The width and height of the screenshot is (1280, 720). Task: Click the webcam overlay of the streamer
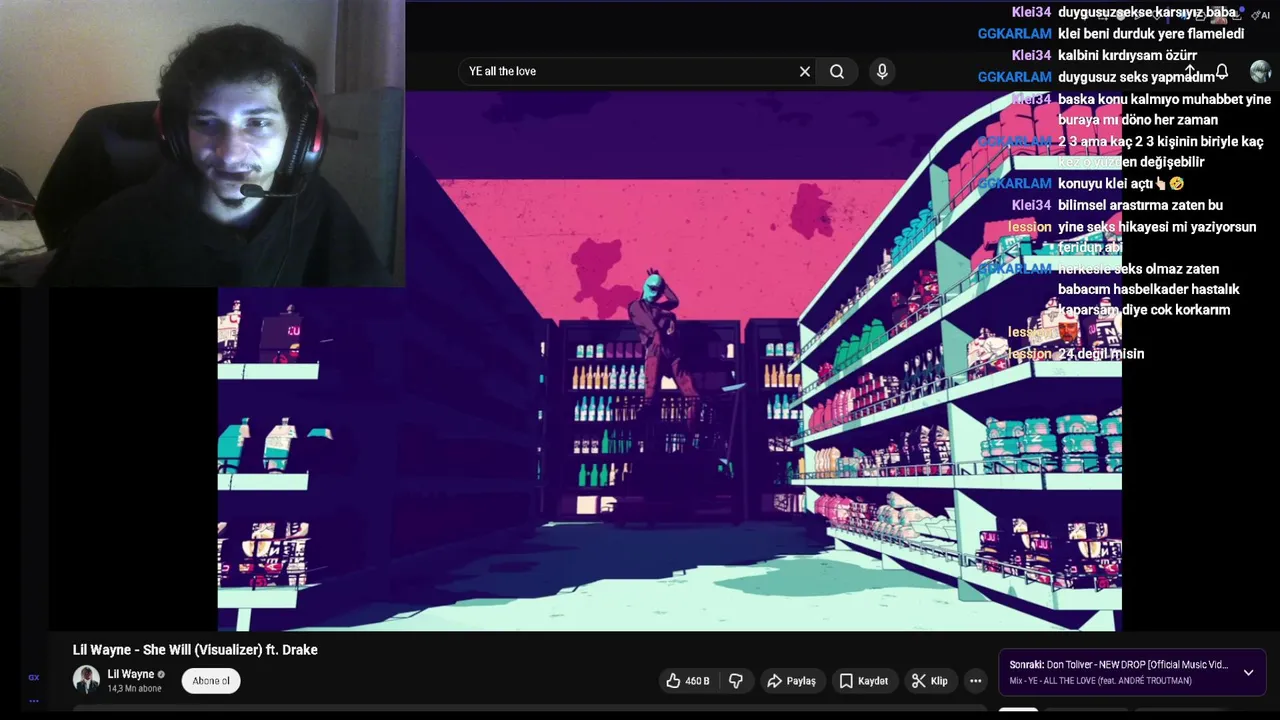202,143
